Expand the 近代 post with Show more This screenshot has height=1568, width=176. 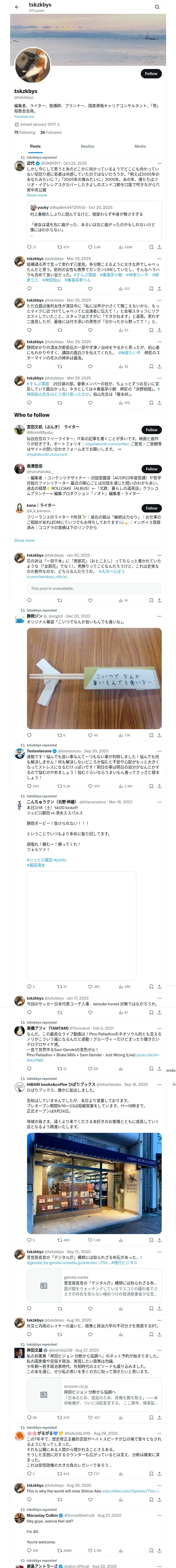tap(37, 195)
